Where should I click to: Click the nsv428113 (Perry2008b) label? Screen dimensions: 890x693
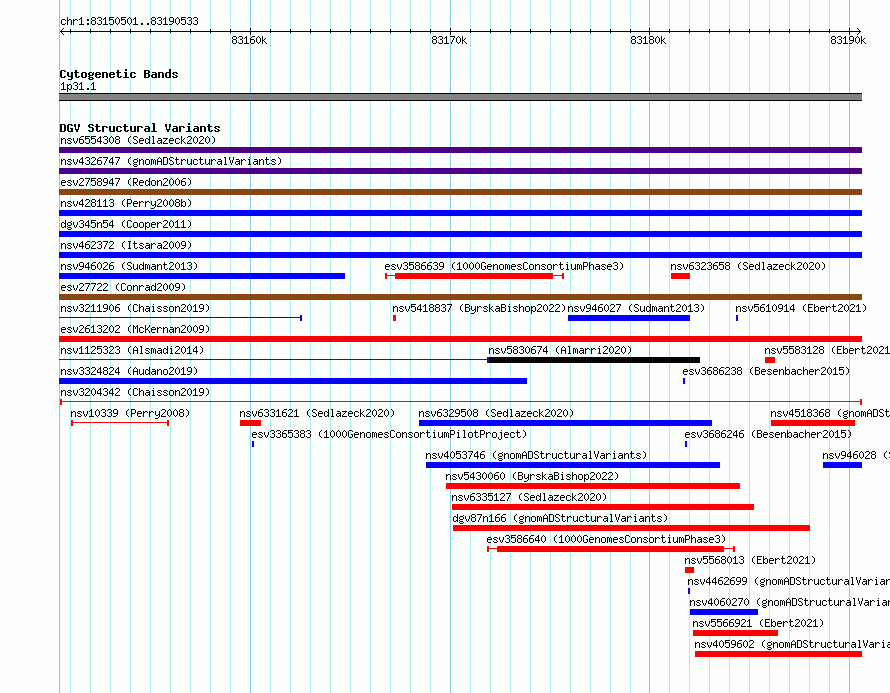click(126, 203)
